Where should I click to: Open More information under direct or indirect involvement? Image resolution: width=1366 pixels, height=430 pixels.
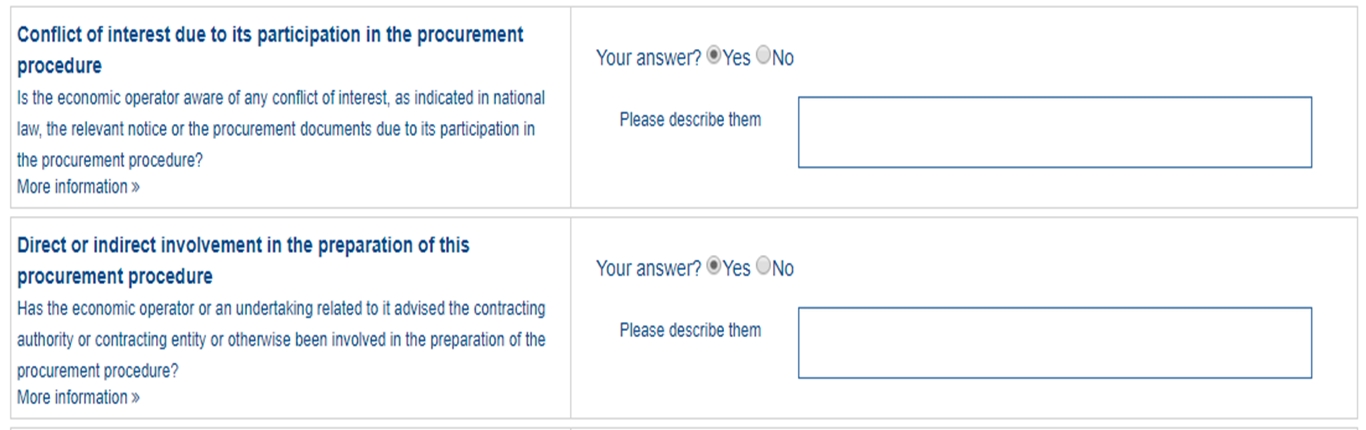78,398
